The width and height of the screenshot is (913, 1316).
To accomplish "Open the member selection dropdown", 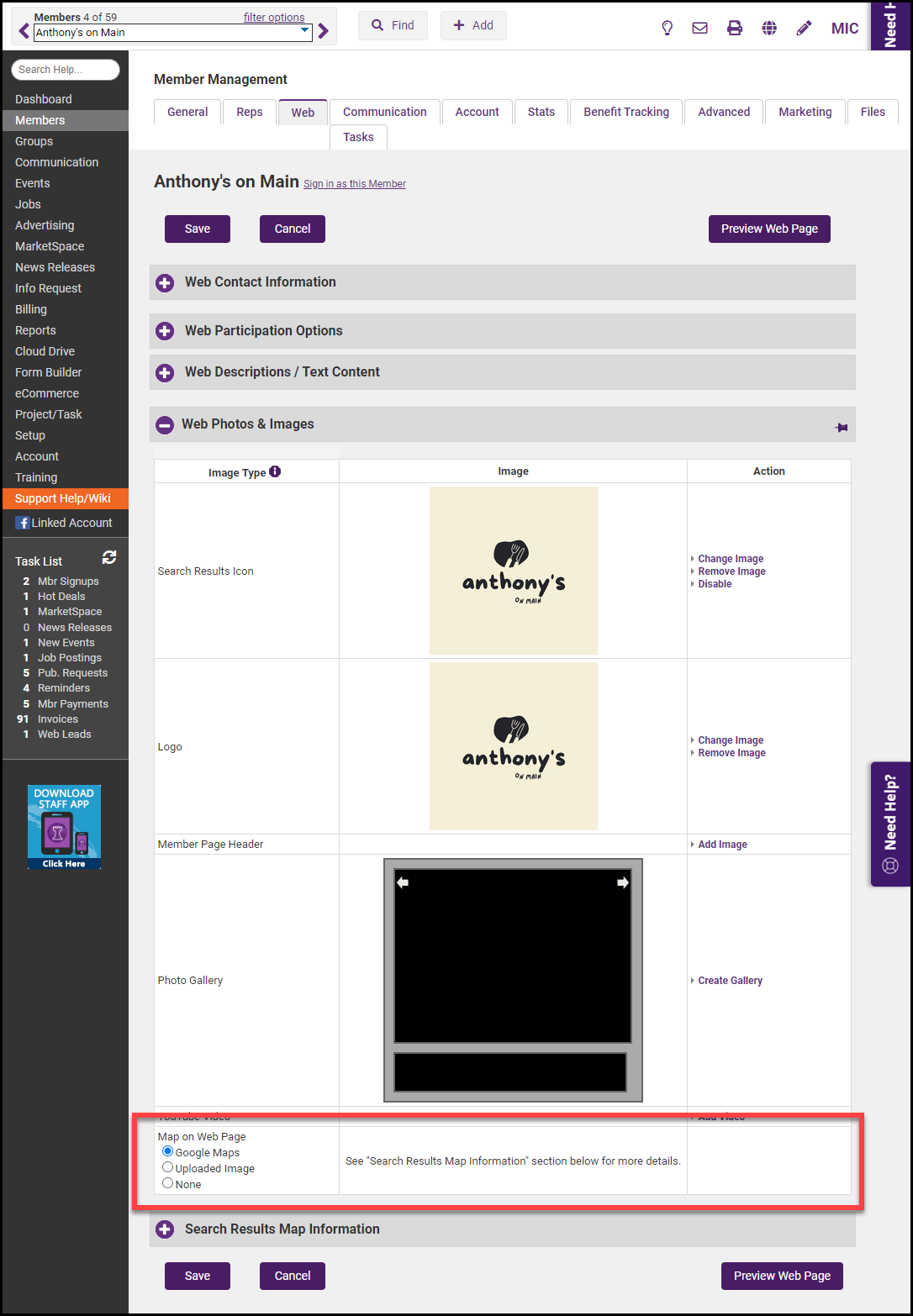I will click(304, 32).
